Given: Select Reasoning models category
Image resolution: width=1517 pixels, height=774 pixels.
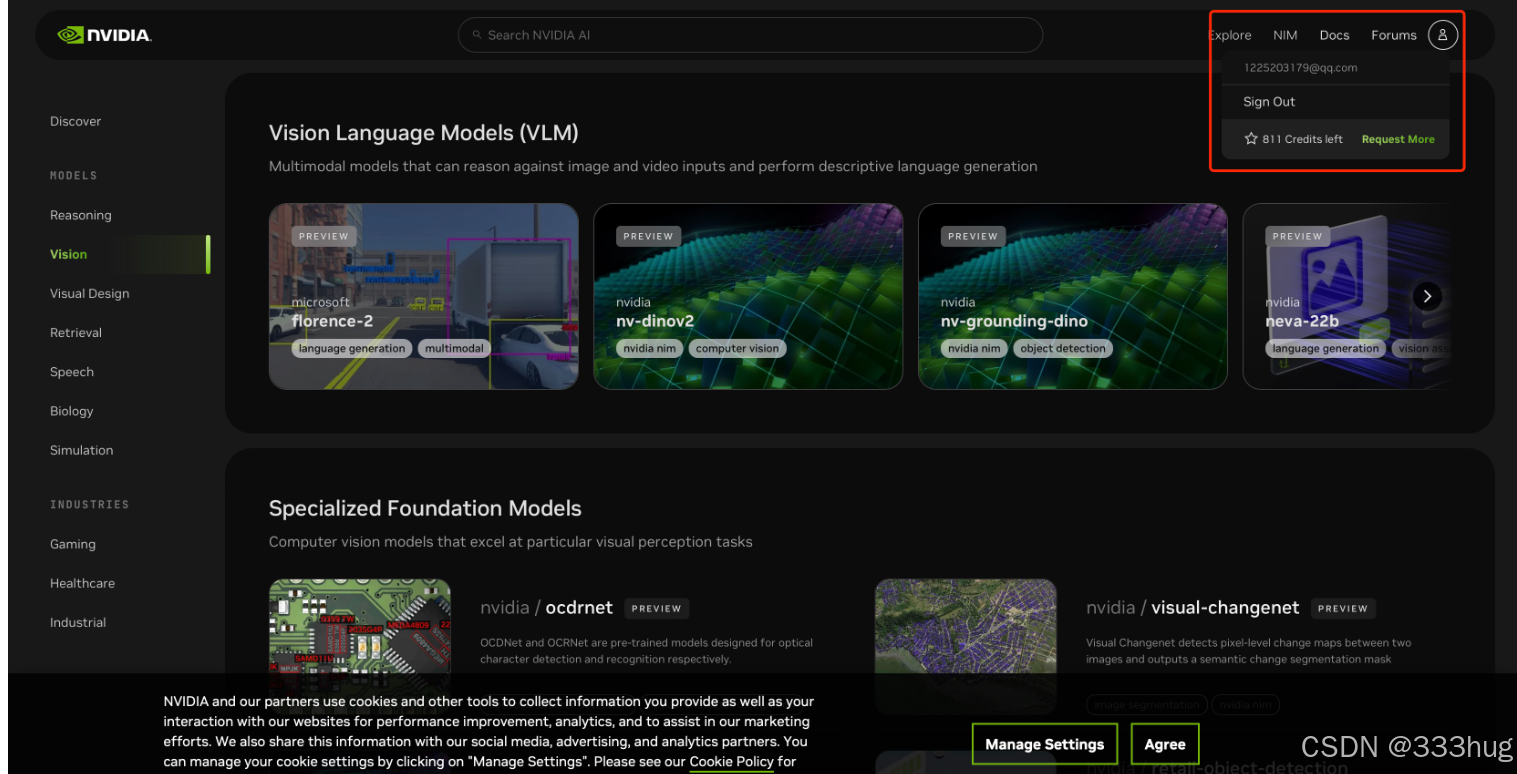Looking at the screenshot, I should click(81, 215).
